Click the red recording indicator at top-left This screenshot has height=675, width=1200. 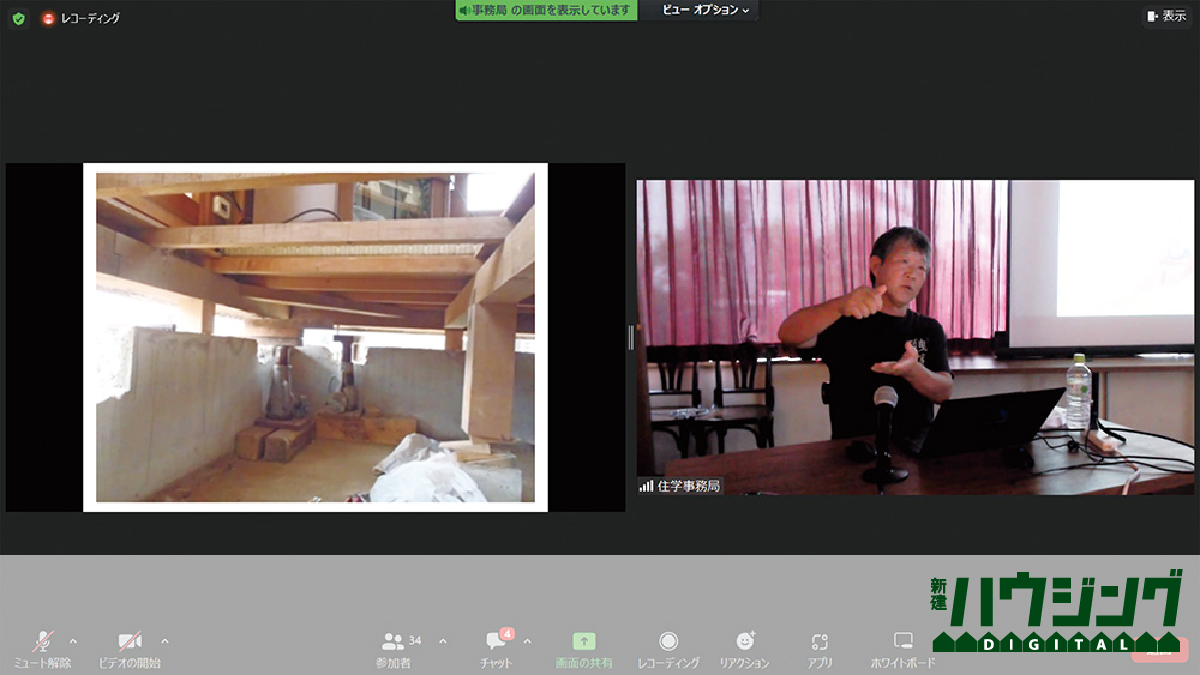coord(48,18)
